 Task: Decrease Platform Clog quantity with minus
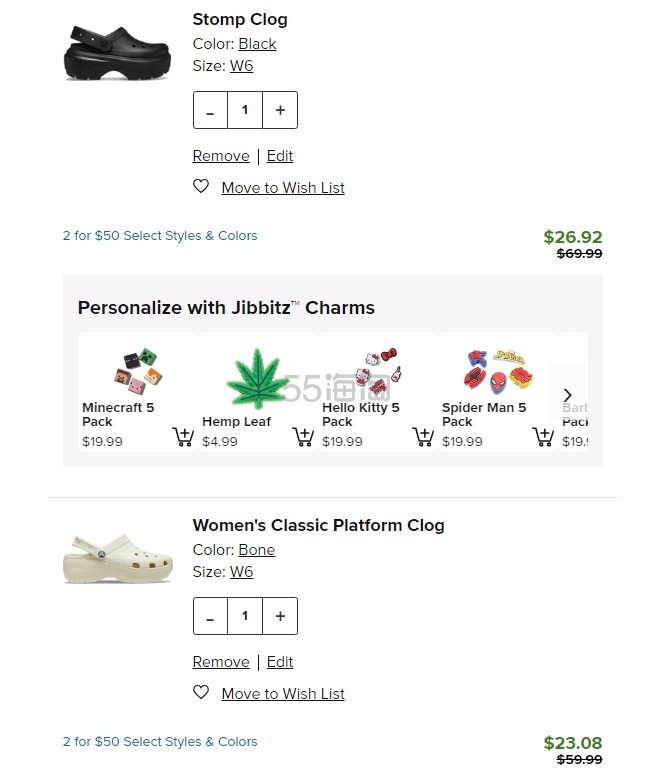tap(210, 616)
